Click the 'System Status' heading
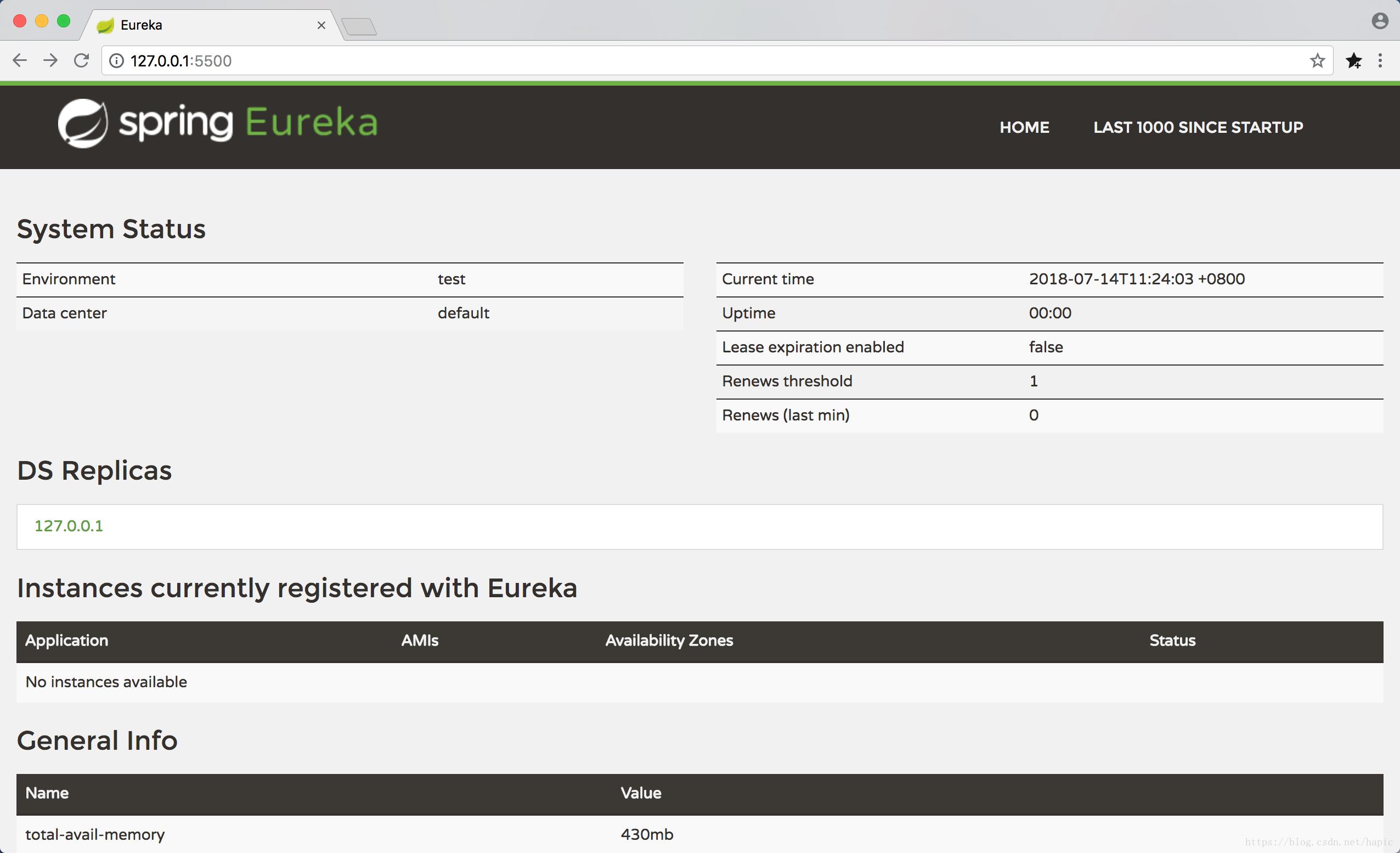Viewport: 1400px width, 853px height. tap(111, 229)
